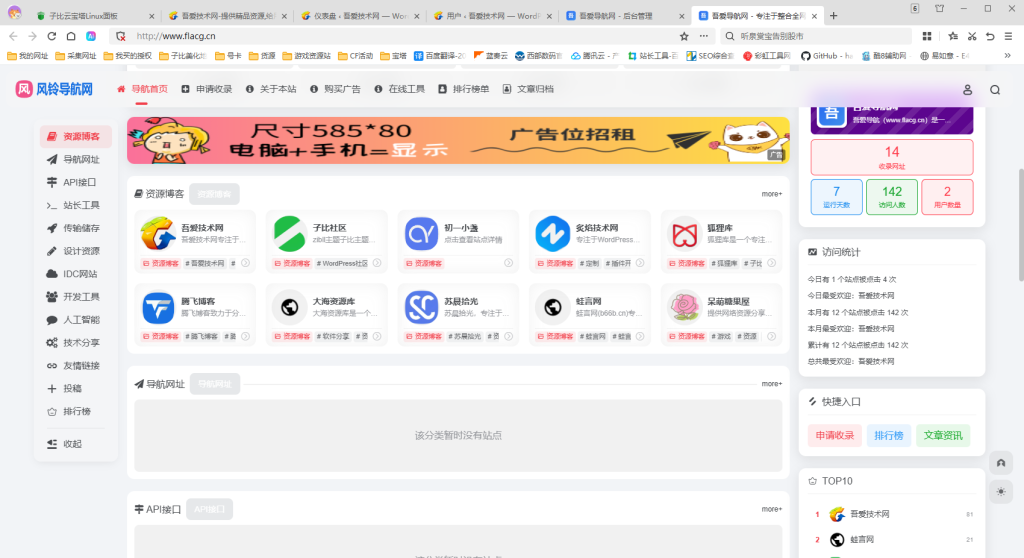Open a new browser tab

(833, 16)
